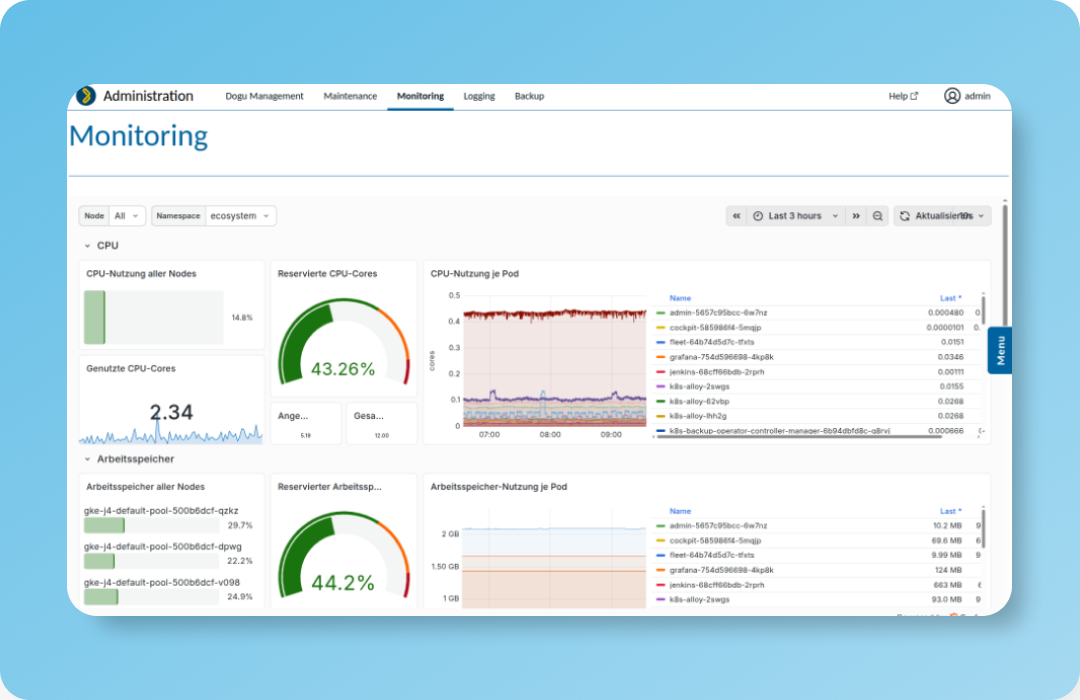1080x700 pixels.
Task: Click the gke-j4-default-pool-500b6dcf-dpwg node bar
Action: (152, 562)
